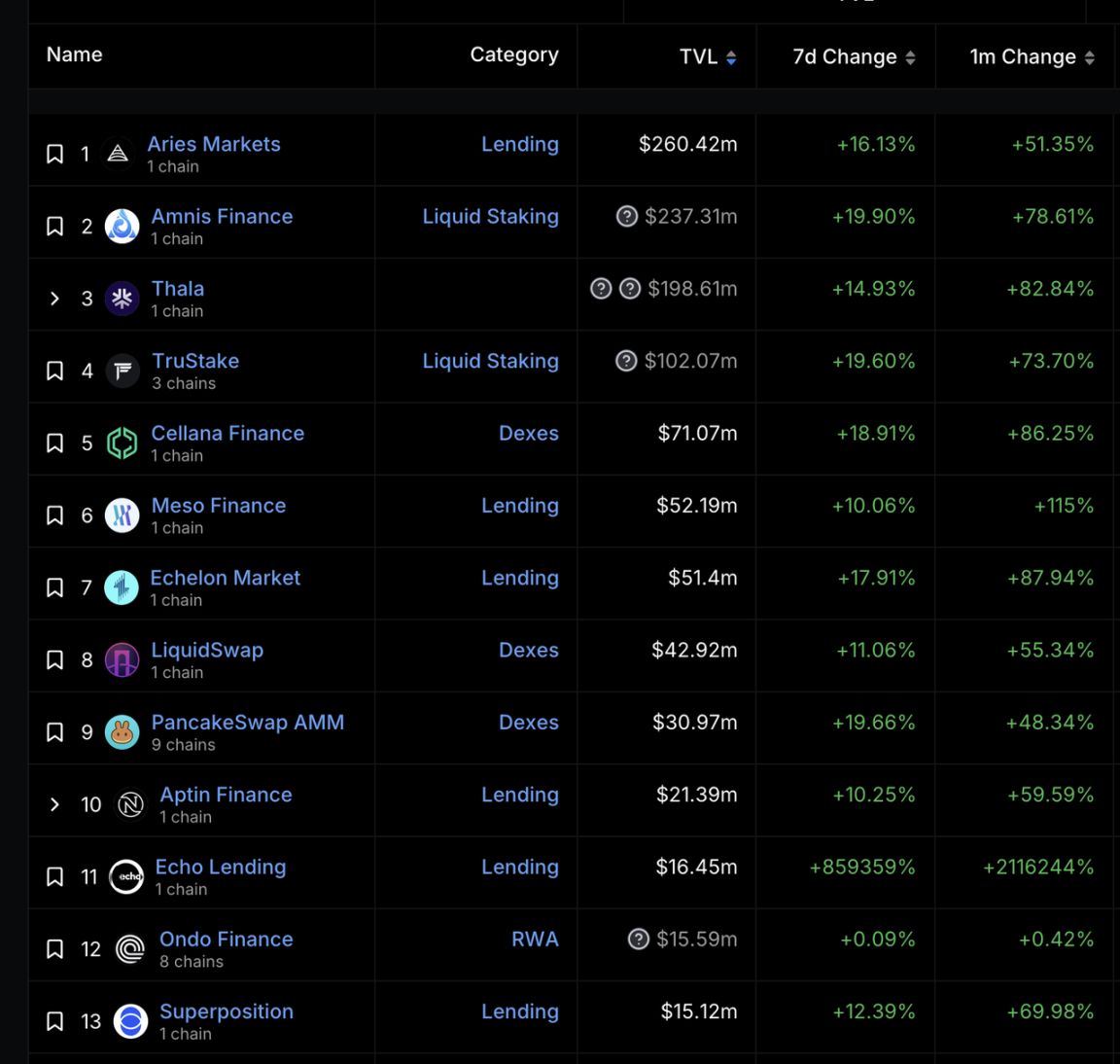Open the Ondo Finance link
The height and width of the screenshot is (1064, 1120).
(x=227, y=939)
